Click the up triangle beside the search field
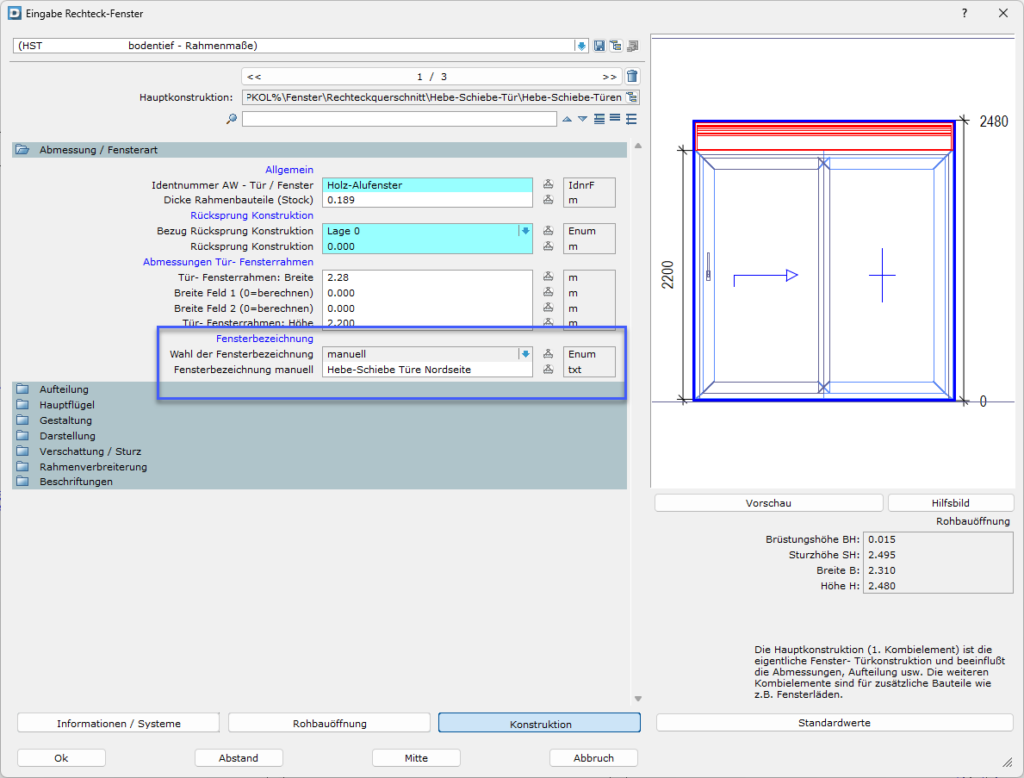1024x778 pixels. 567,119
